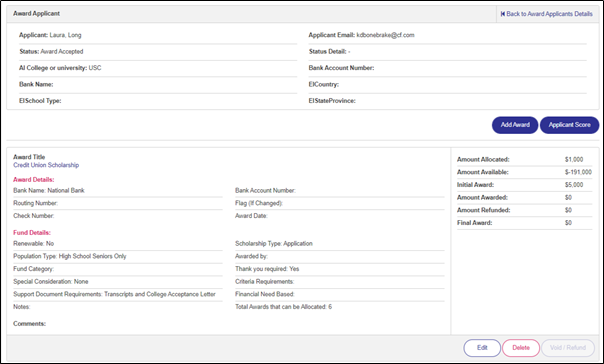Viewport: 604px width, 364px height.
Task: Go back to Award Applicants Details
Action: coord(546,14)
